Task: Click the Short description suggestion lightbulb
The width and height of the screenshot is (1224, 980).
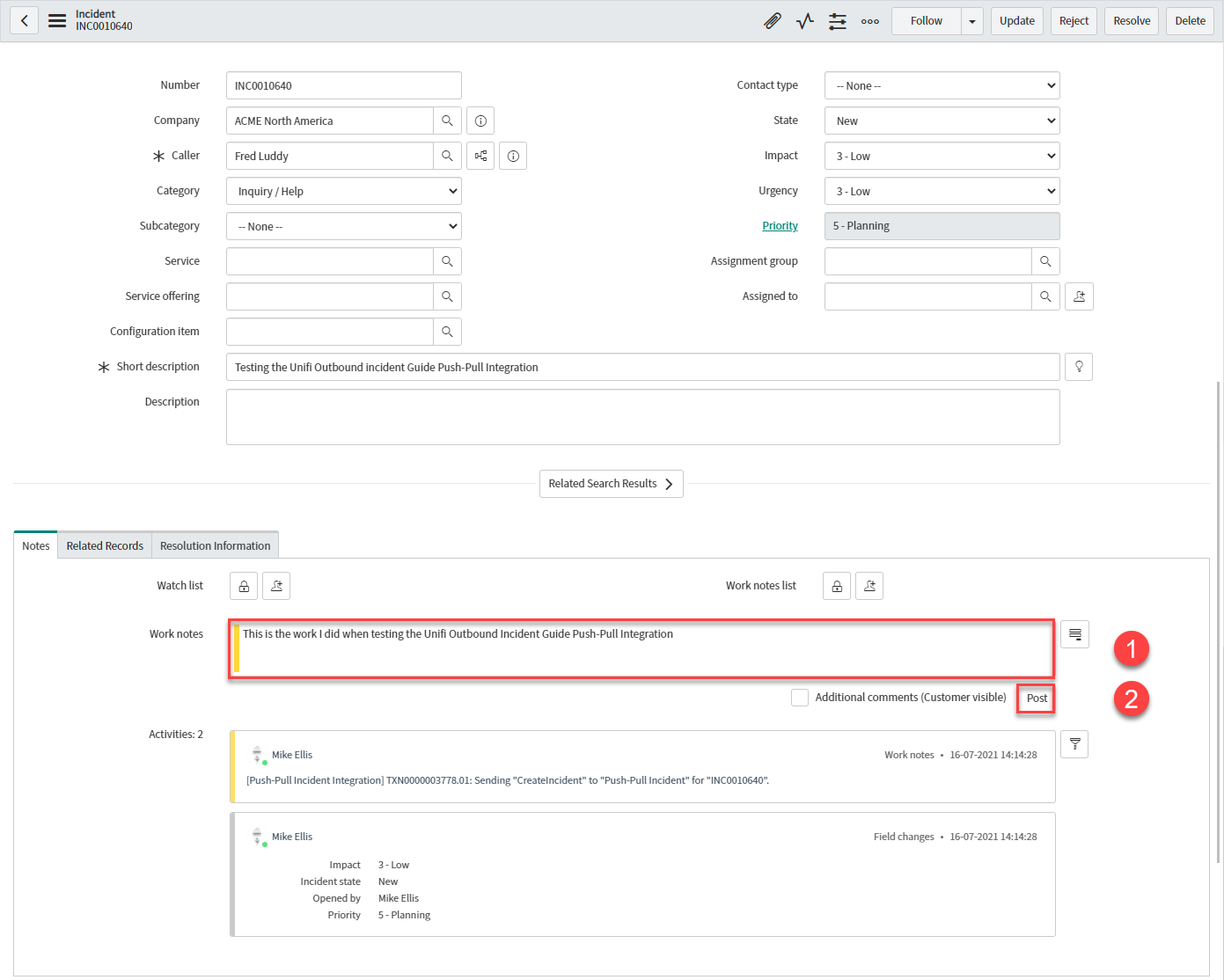Action: 1078,367
